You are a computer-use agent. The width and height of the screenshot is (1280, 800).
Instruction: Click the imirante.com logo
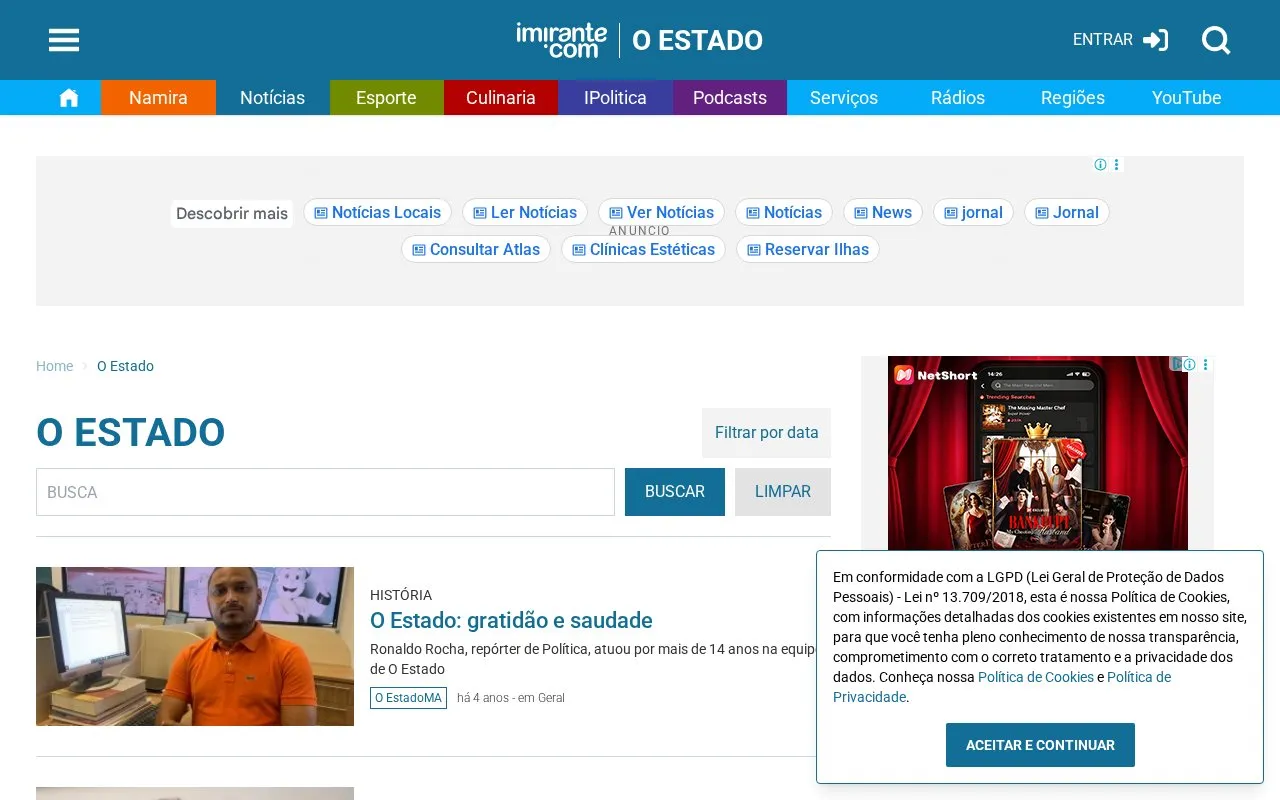[561, 40]
